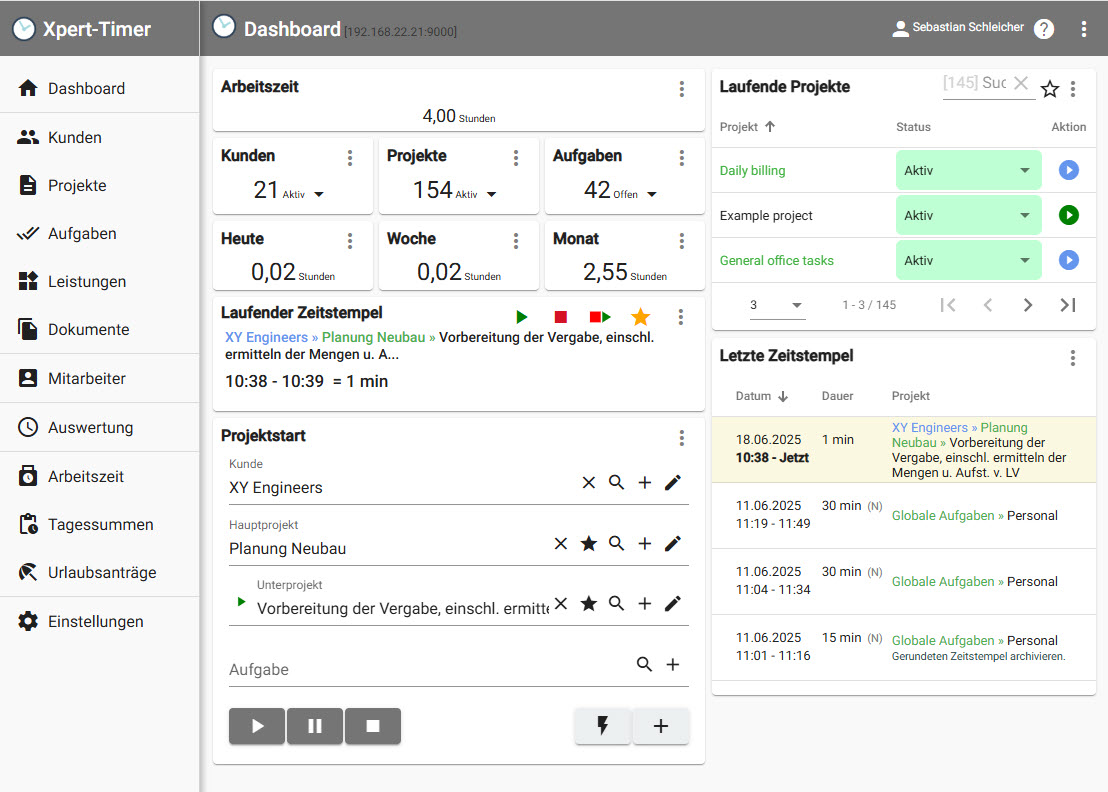
Task: Click the grey pause button in Projektstart
Action: [315, 726]
